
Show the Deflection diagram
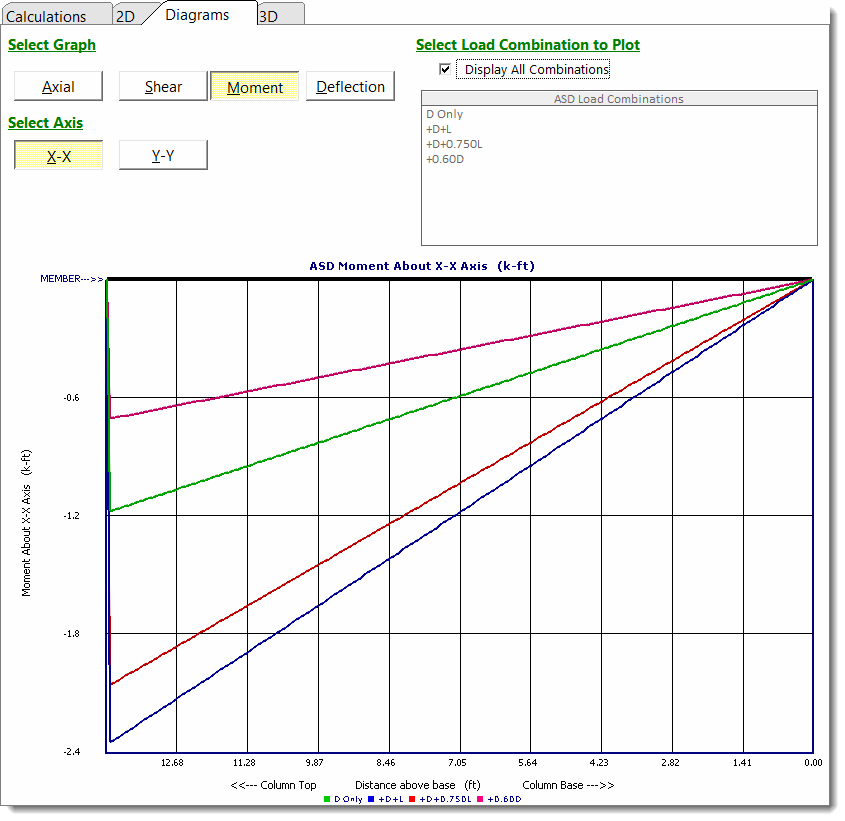350,86
